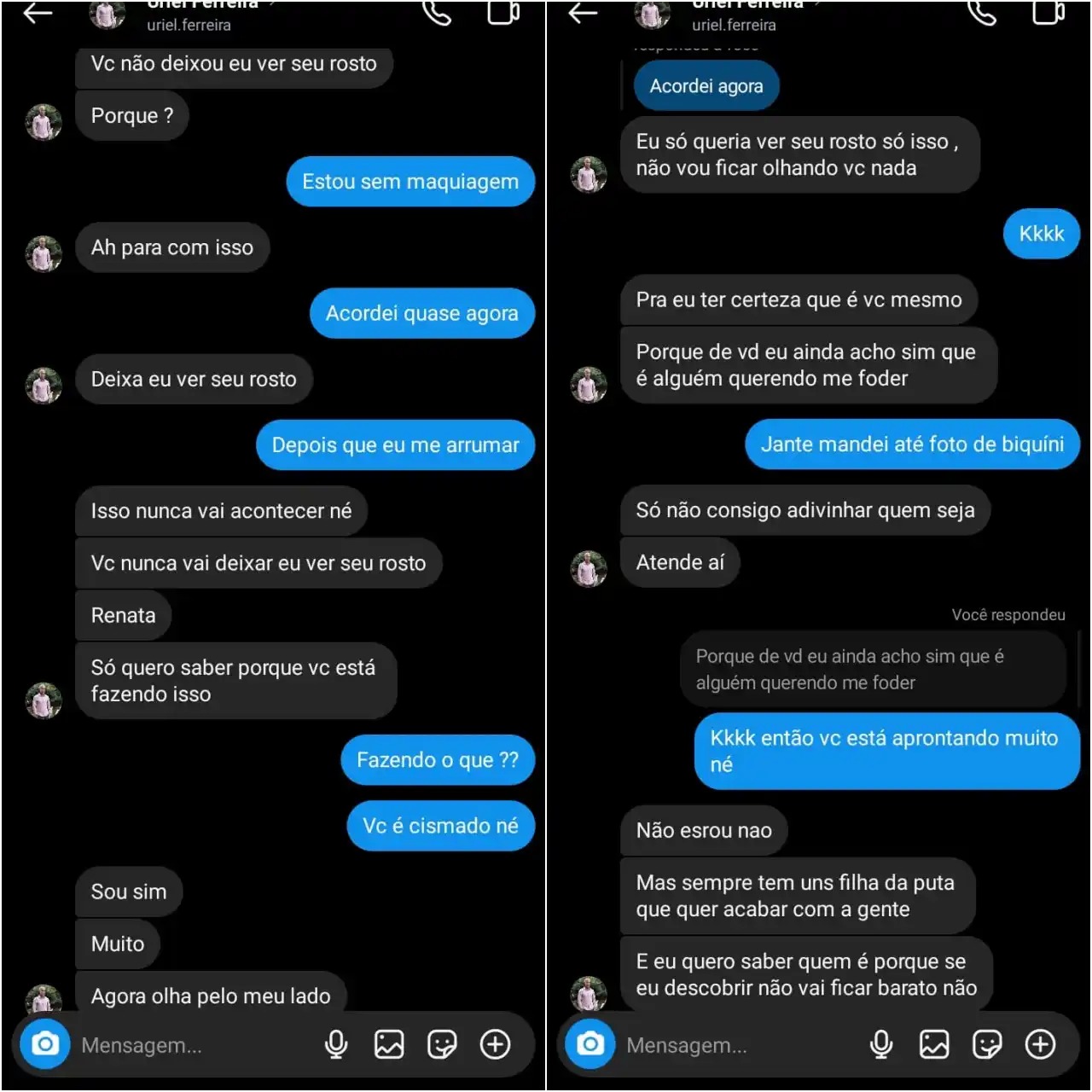Tap the 'Estou sem maquiagem' message bubble
Screen dimensions: 1092x1092
pyautogui.click(x=410, y=181)
